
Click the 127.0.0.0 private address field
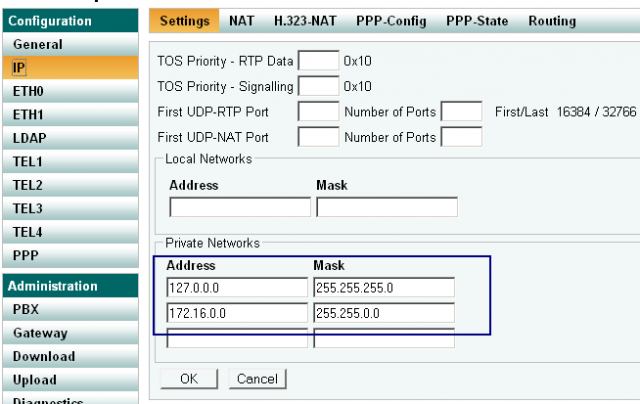[x=237, y=288]
